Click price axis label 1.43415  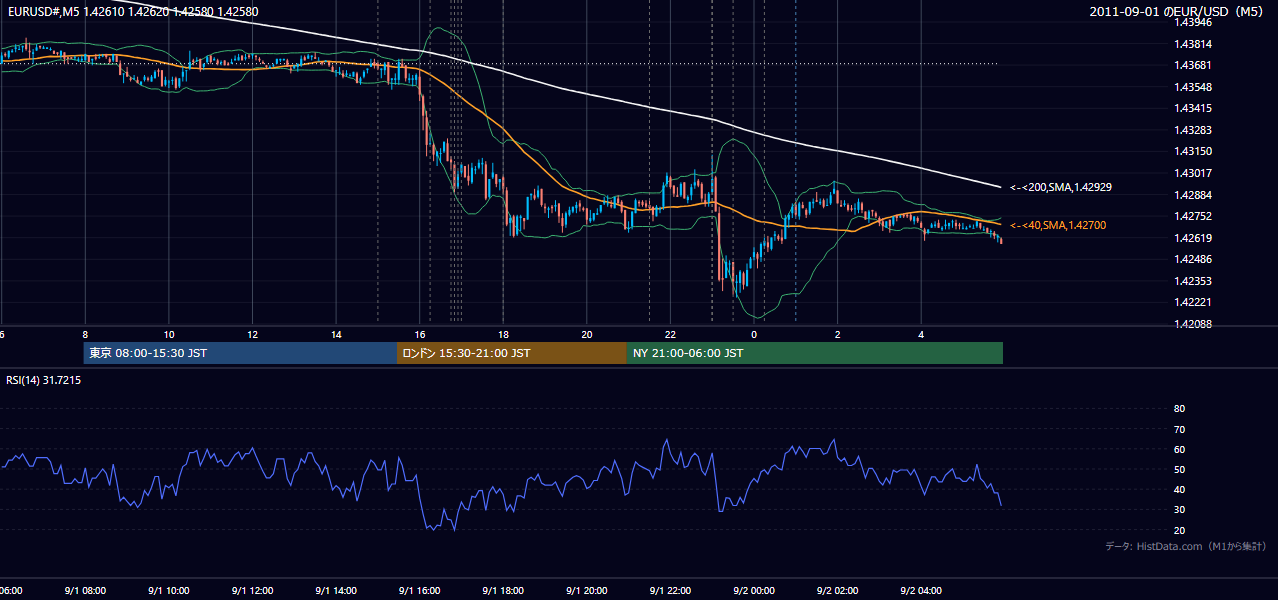tap(1192, 108)
